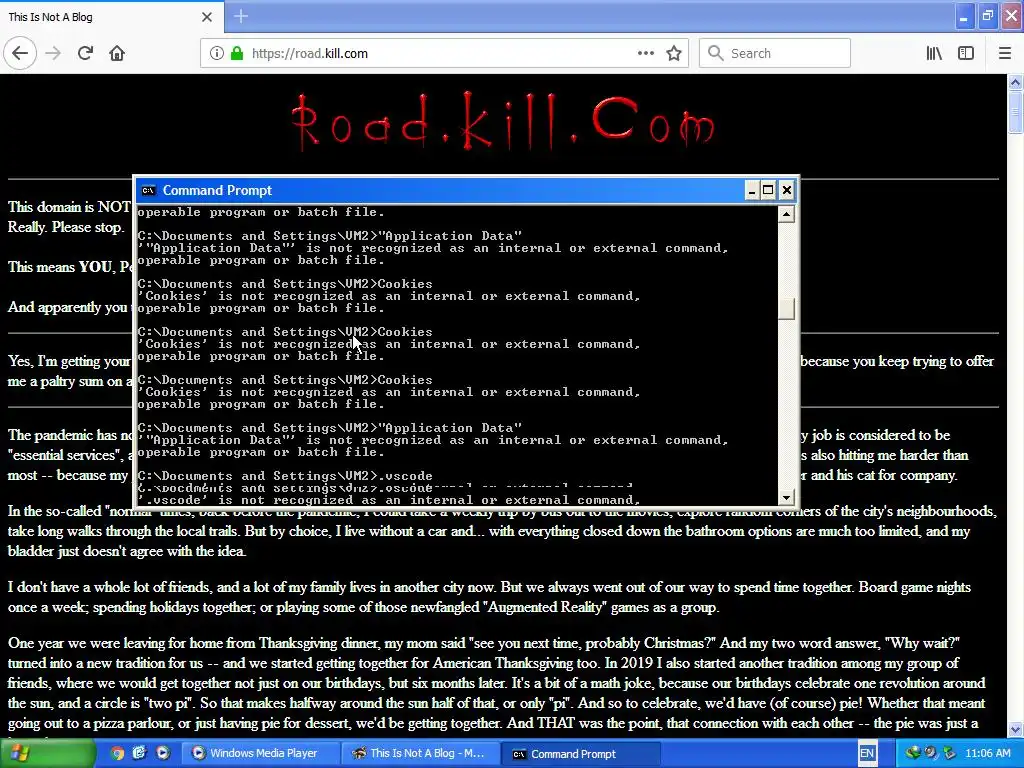Click the Command Prompt scroll up arrow
Image resolution: width=1024 pixels, height=768 pixels.
786,214
